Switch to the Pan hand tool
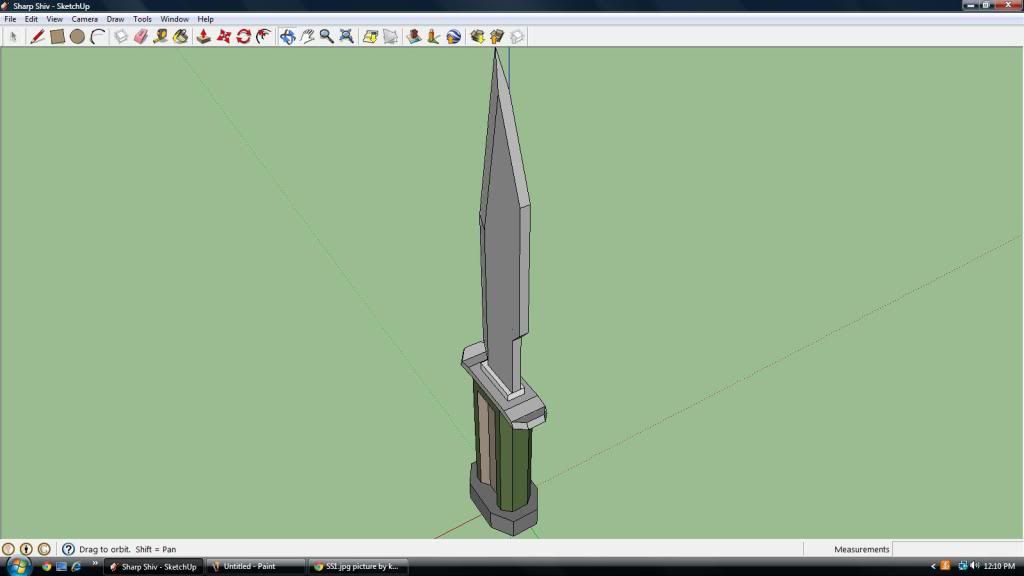This screenshot has height=576, width=1024. [x=307, y=36]
